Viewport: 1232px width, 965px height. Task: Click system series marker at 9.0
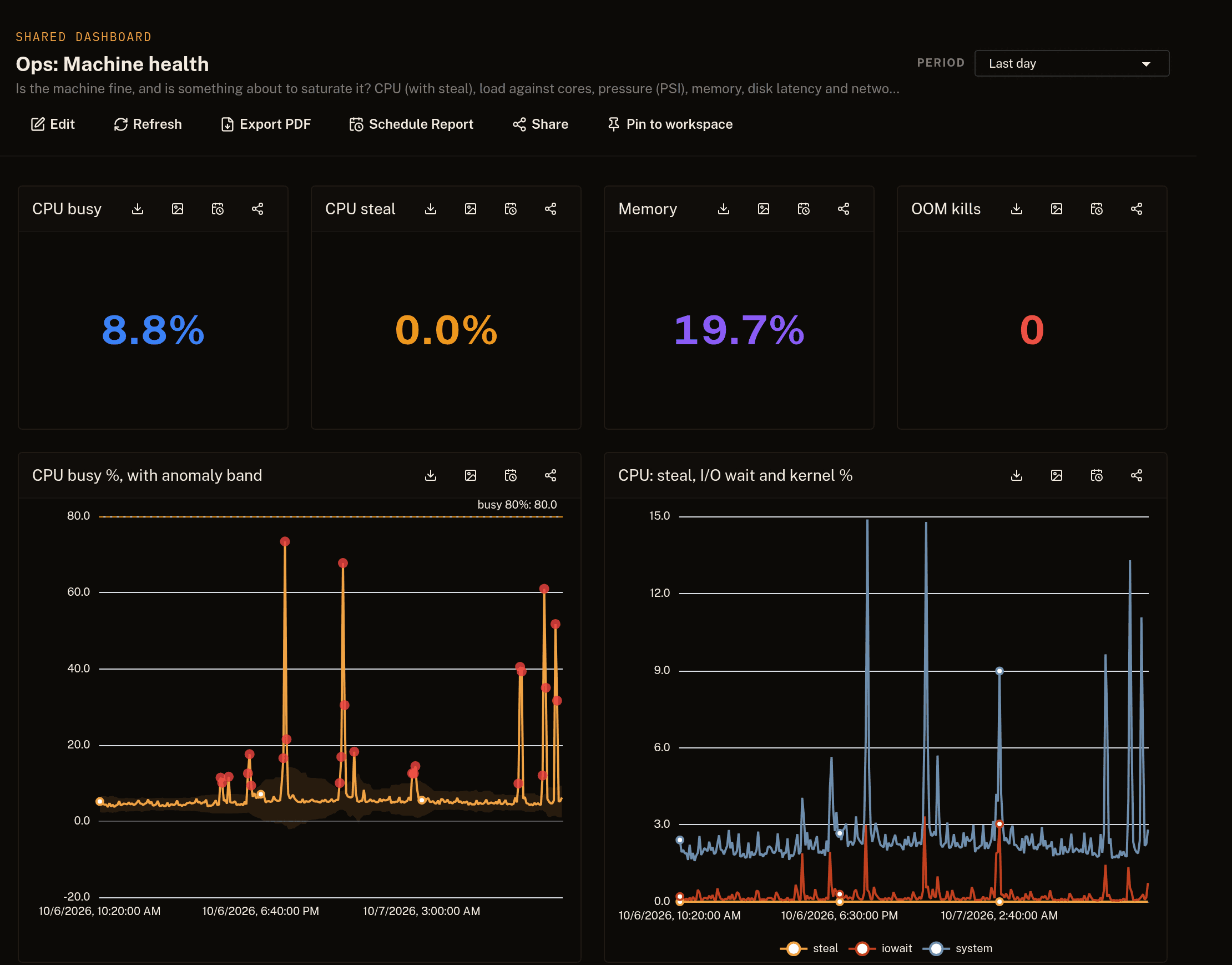click(x=999, y=671)
